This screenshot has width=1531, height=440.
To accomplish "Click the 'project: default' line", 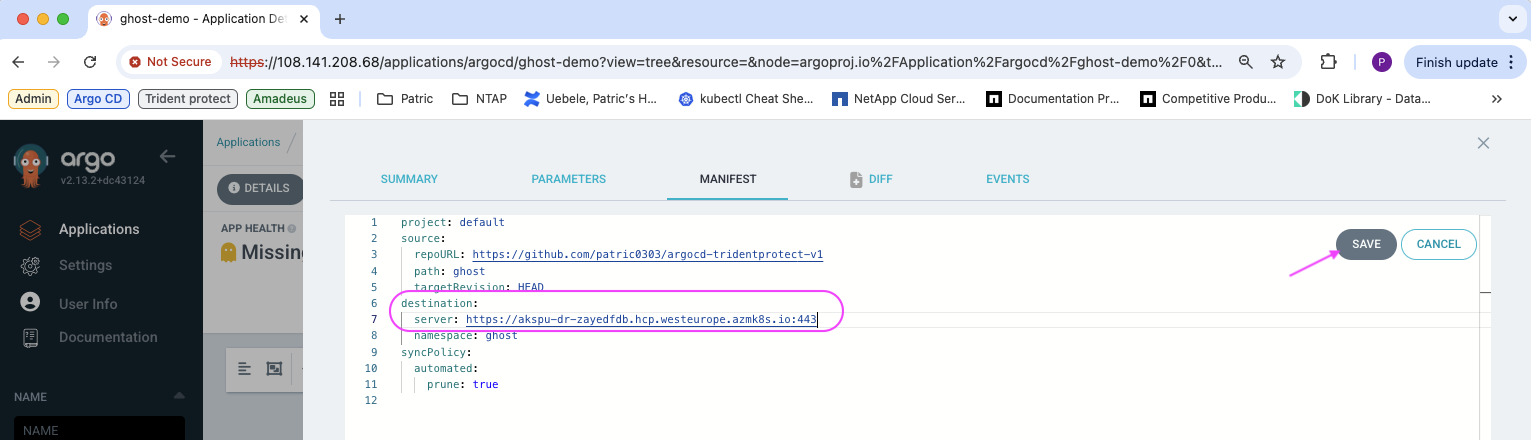I will (x=453, y=222).
